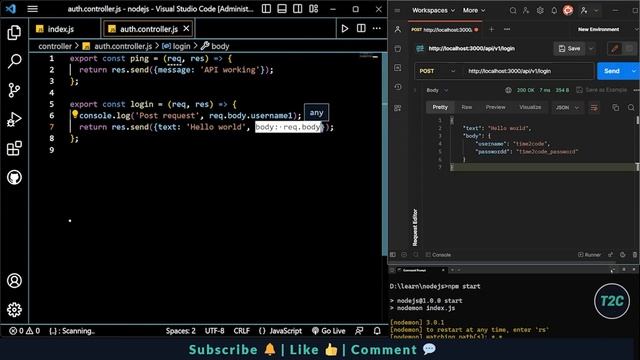
Task: Open the Search view in VS Code
Action: coord(14,61)
